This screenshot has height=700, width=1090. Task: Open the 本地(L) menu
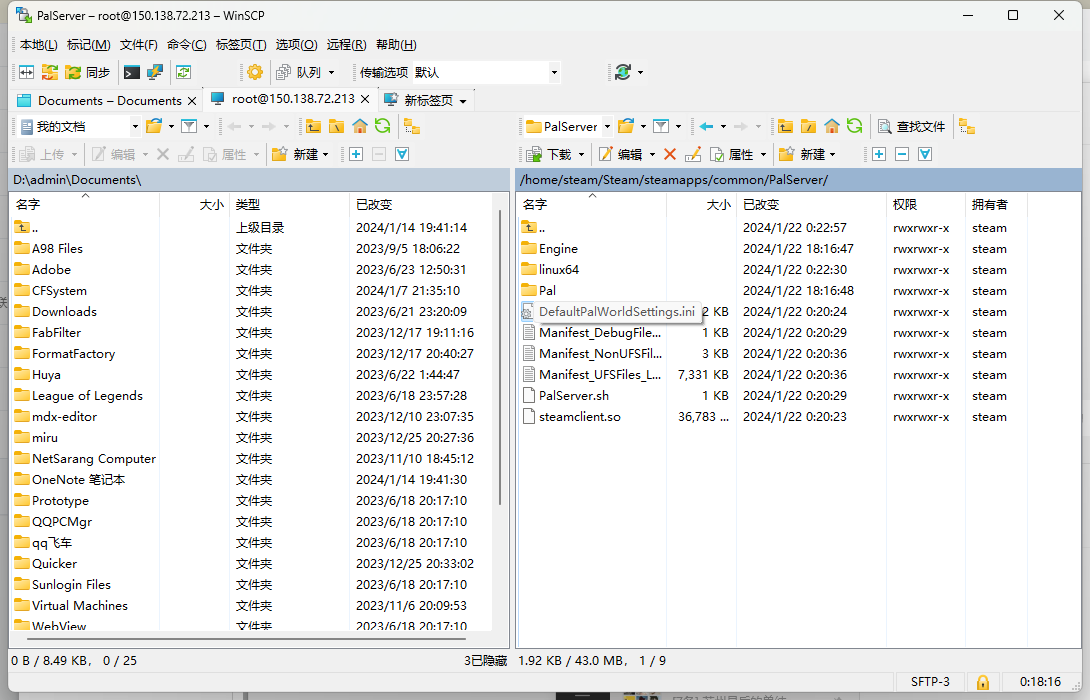point(38,44)
